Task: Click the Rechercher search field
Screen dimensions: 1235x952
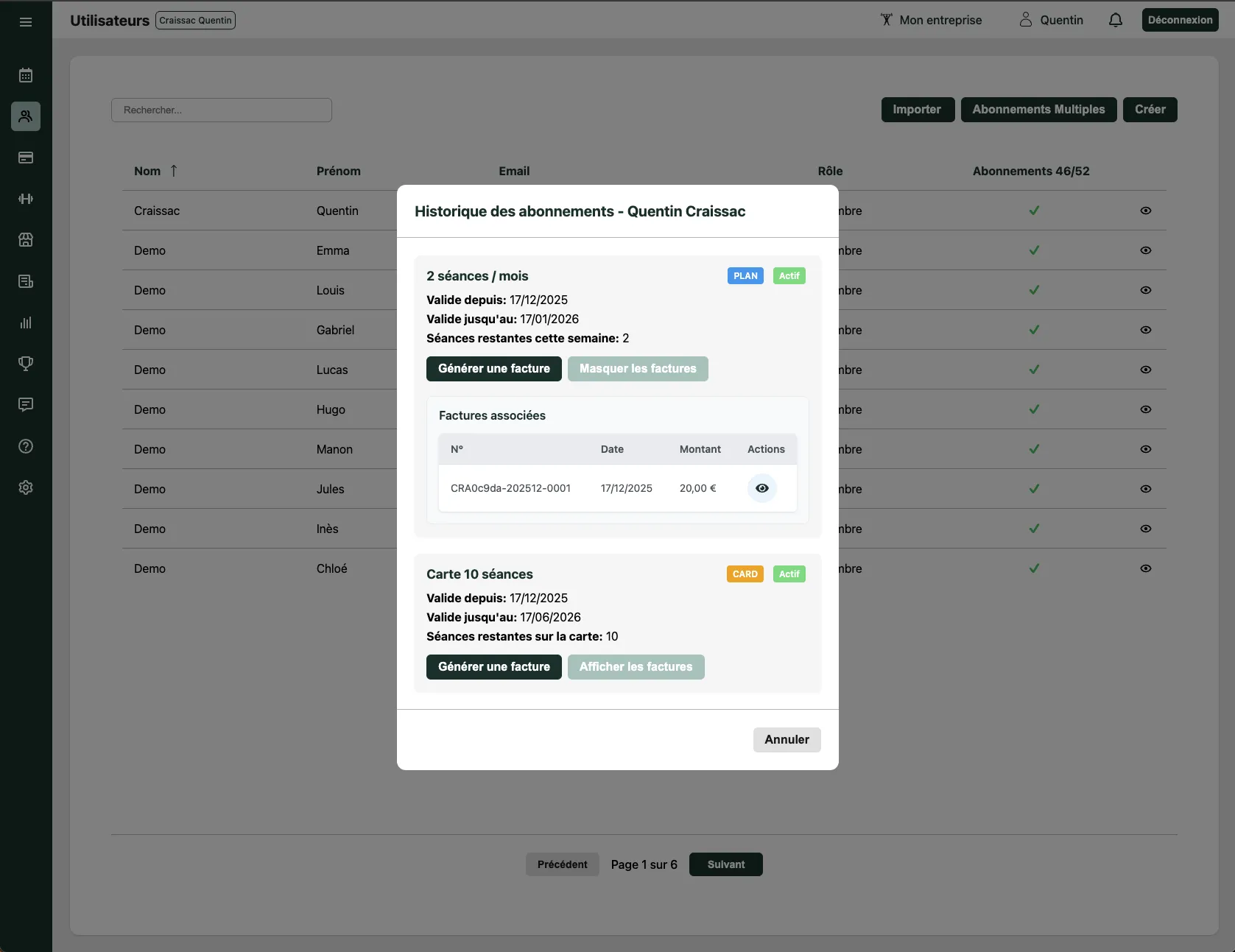Action: point(222,110)
